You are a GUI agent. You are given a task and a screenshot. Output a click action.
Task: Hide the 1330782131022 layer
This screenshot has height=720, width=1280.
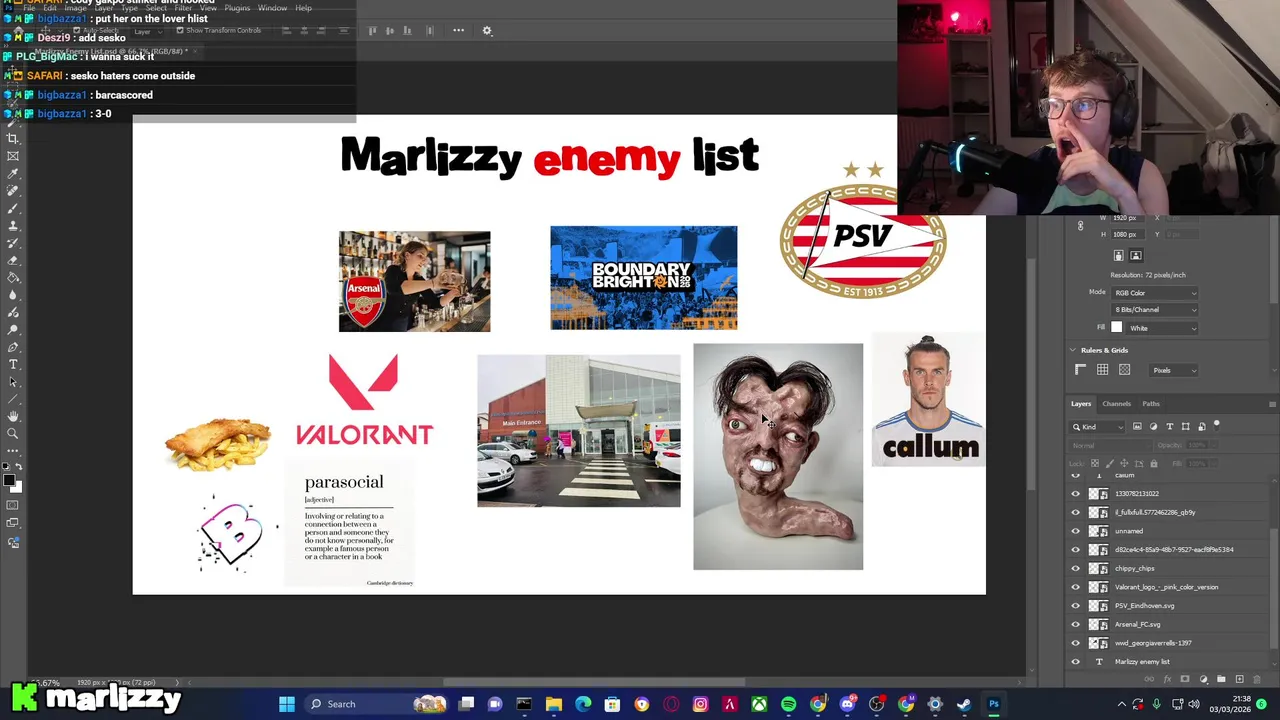click(1076, 494)
